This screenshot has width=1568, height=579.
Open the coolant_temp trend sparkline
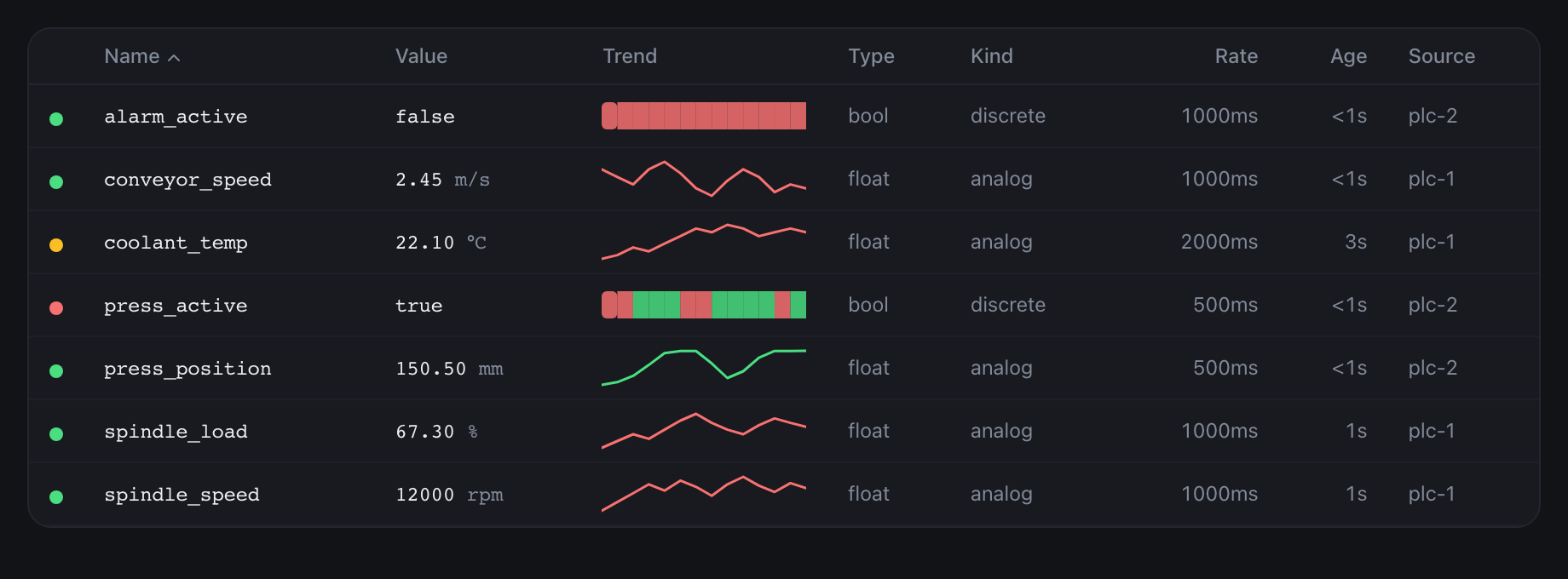704,242
